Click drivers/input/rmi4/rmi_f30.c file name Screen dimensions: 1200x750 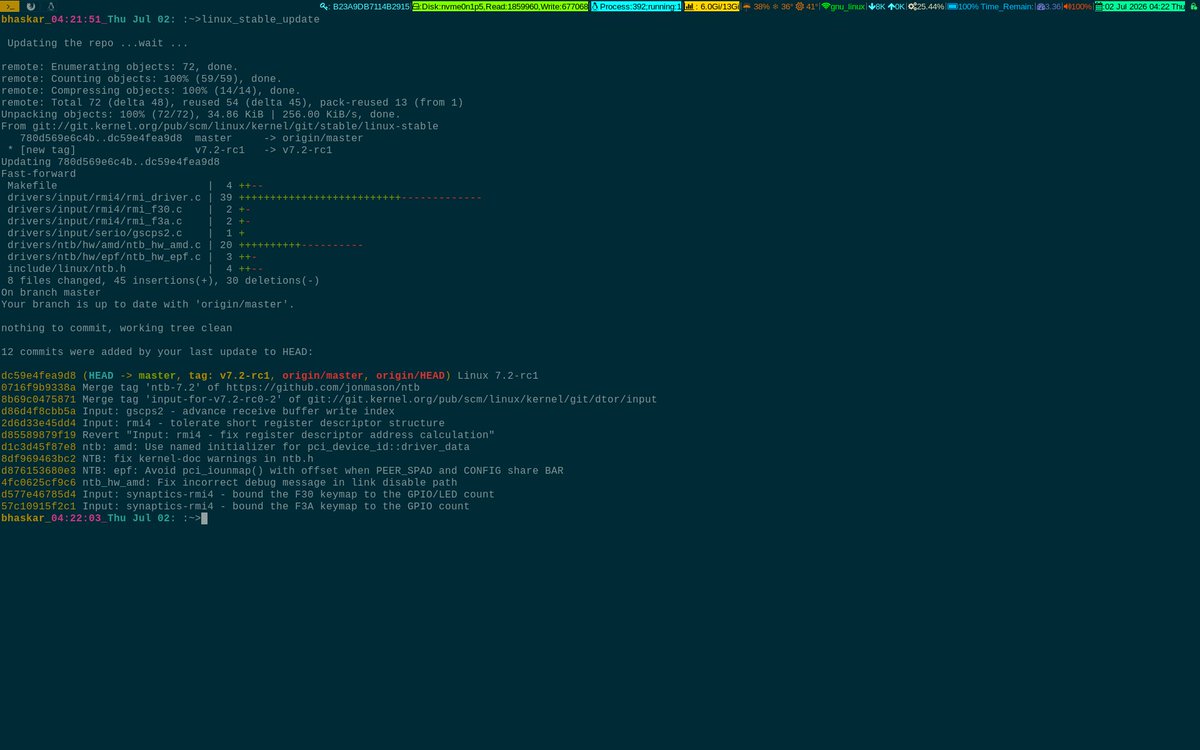coord(94,210)
